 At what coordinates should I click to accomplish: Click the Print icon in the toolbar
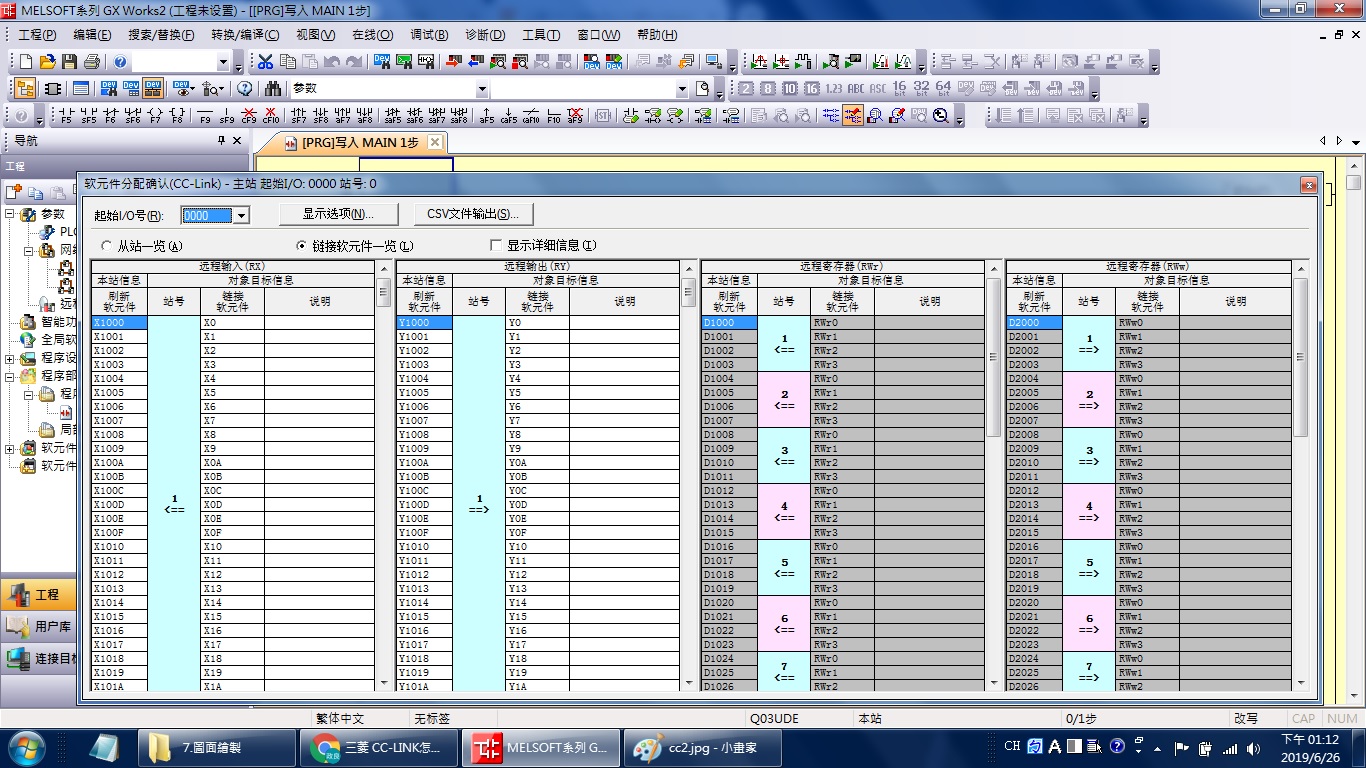tap(92, 62)
